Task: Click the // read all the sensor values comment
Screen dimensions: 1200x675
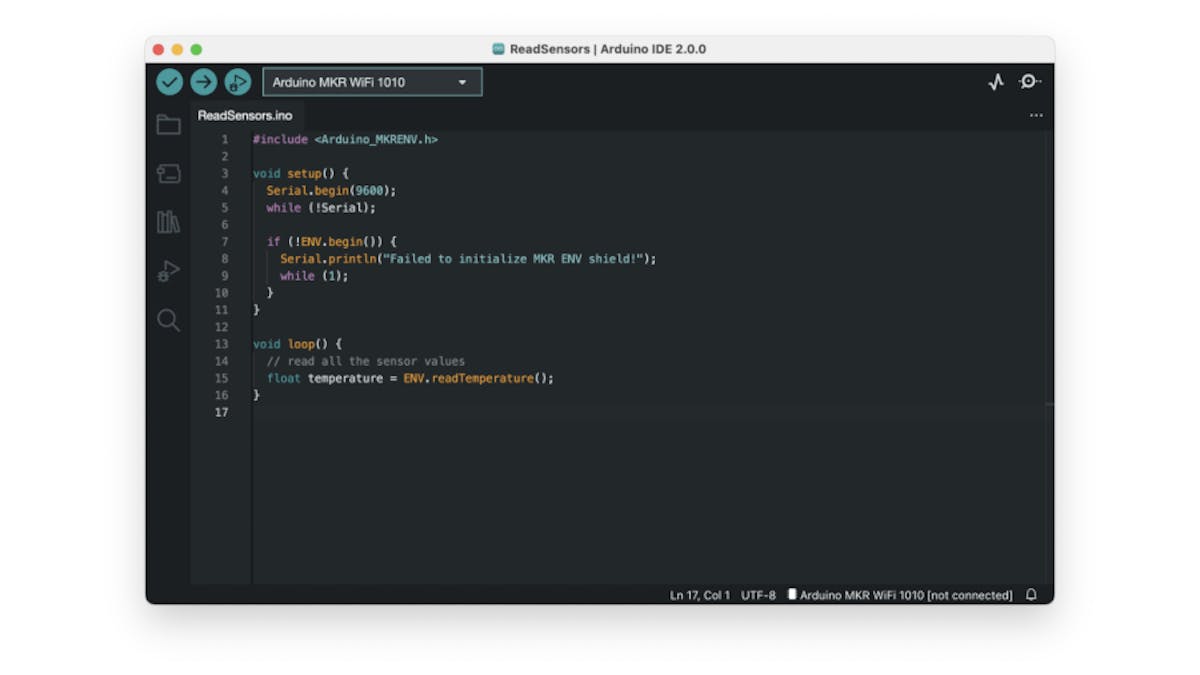Action: pyautogui.click(x=366, y=360)
